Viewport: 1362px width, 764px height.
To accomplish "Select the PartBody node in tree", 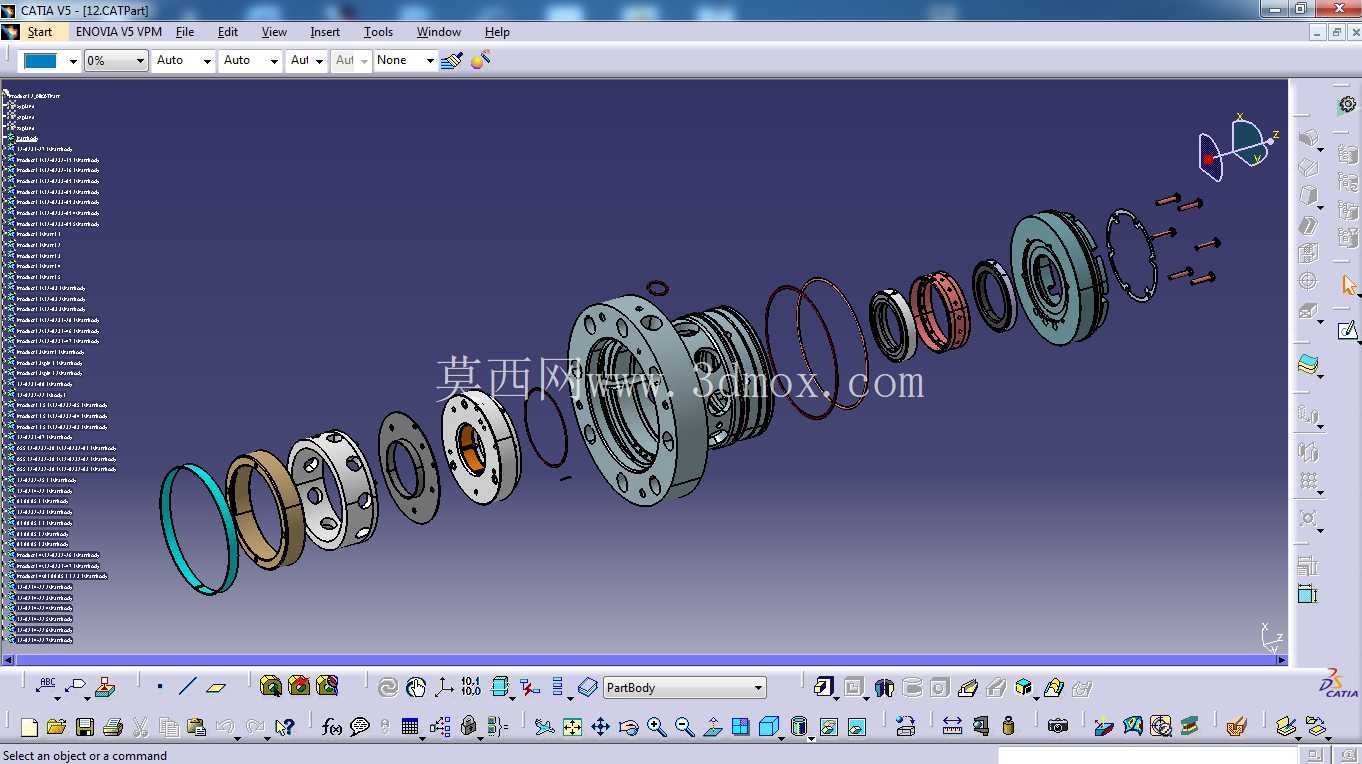I will [26, 138].
